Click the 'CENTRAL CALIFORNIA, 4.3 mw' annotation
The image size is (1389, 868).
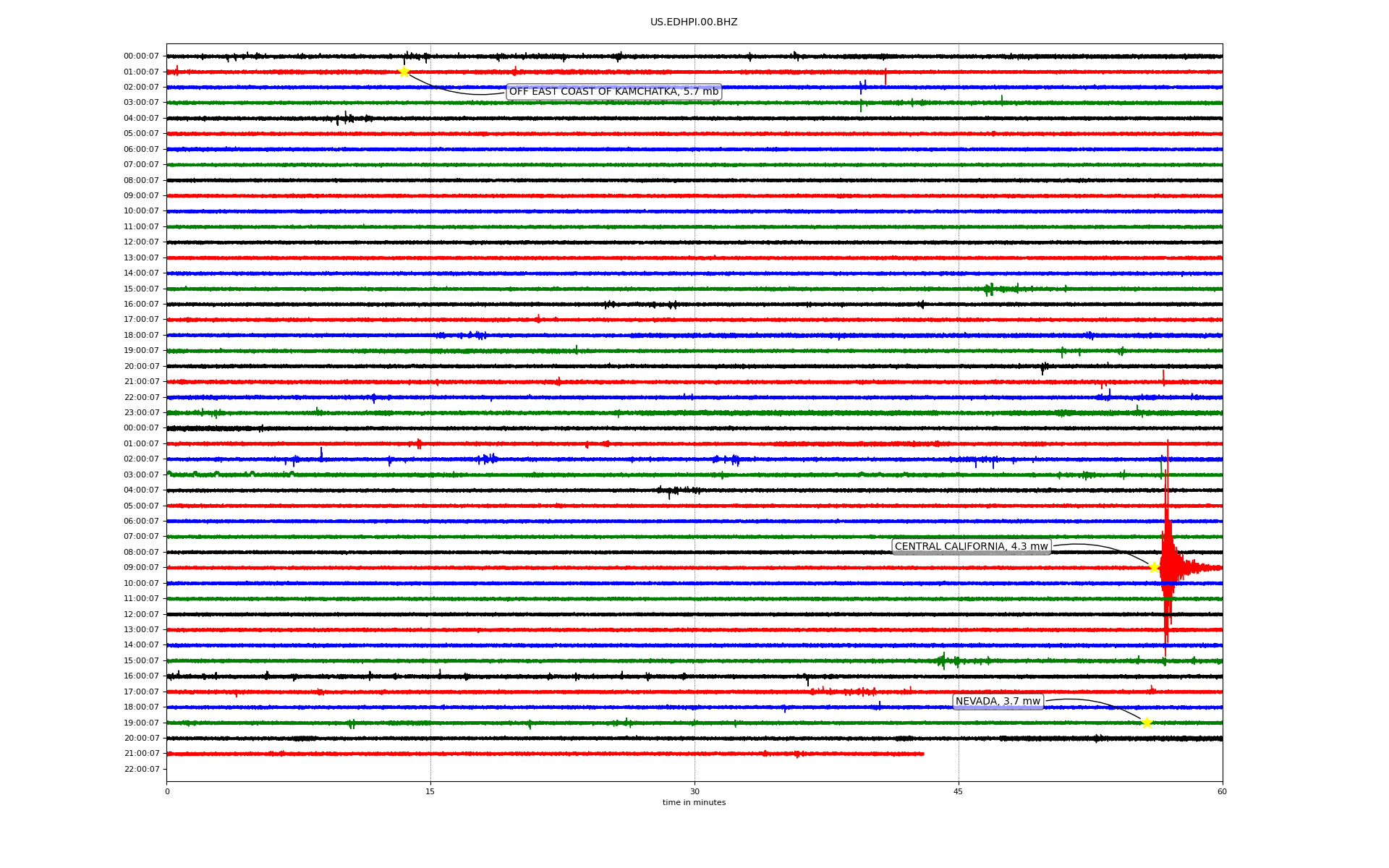971,547
